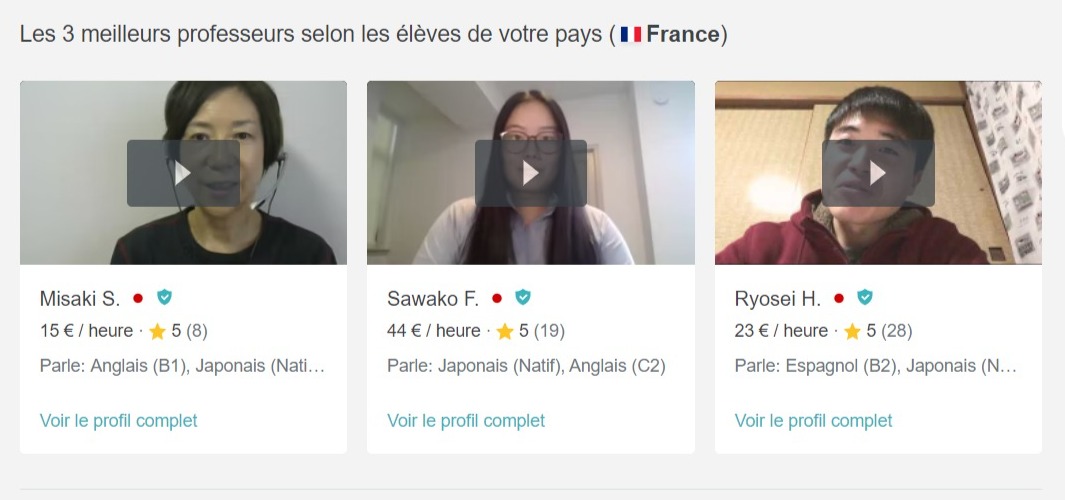Click verified shield badge beside Misaki S.
This screenshot has width=1065, height=500.
(164, 298)
